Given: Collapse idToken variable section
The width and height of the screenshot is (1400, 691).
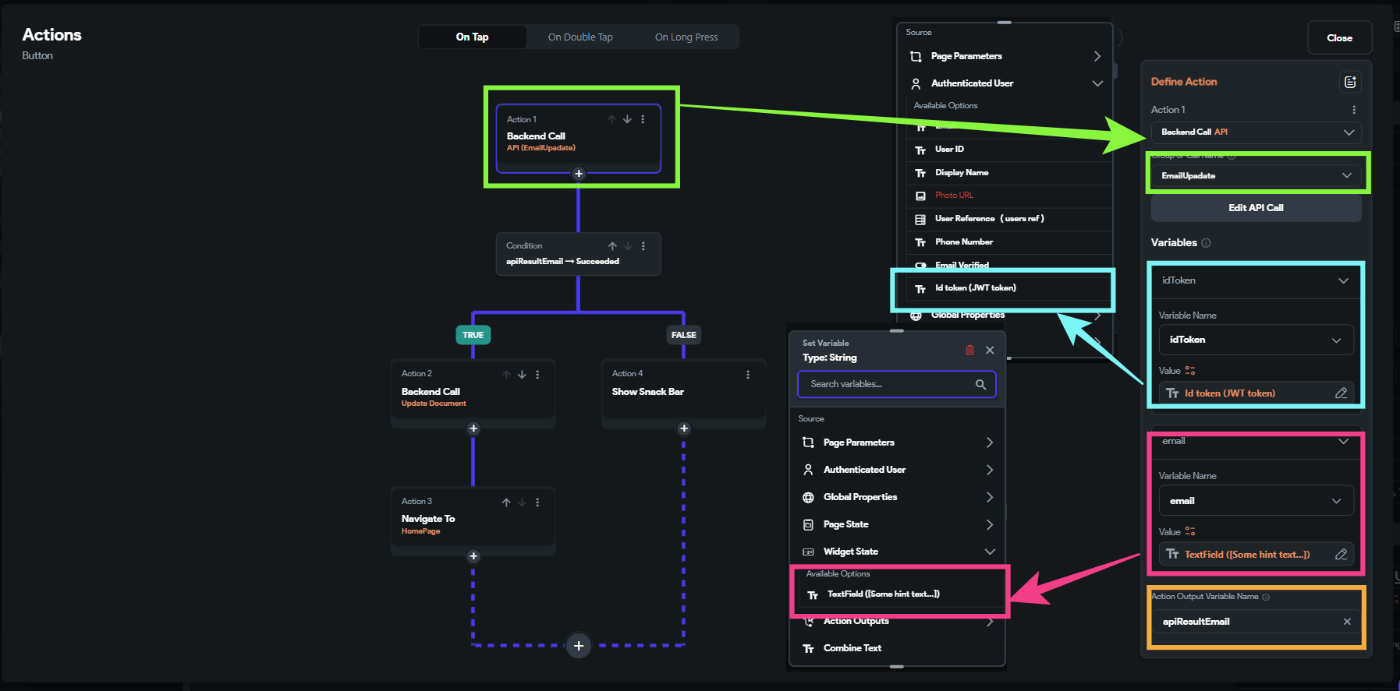Looking at the screenshot, I should pos(1343,281).
